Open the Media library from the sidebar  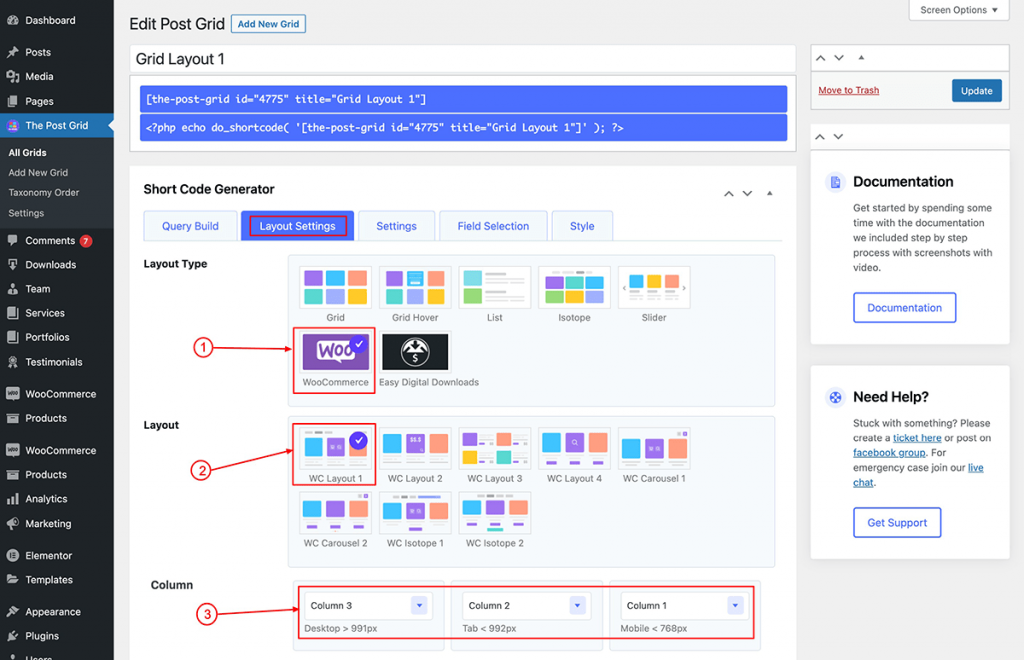pos(39,76)
